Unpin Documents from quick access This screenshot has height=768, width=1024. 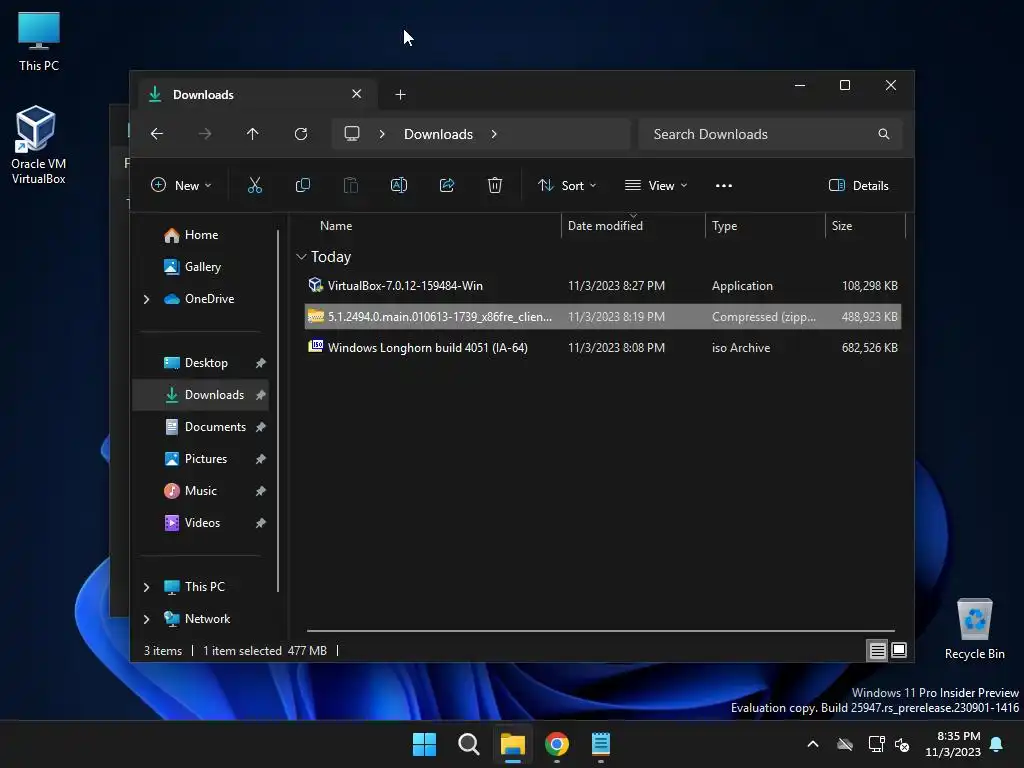pyautogui.click(x=261, y=427)
